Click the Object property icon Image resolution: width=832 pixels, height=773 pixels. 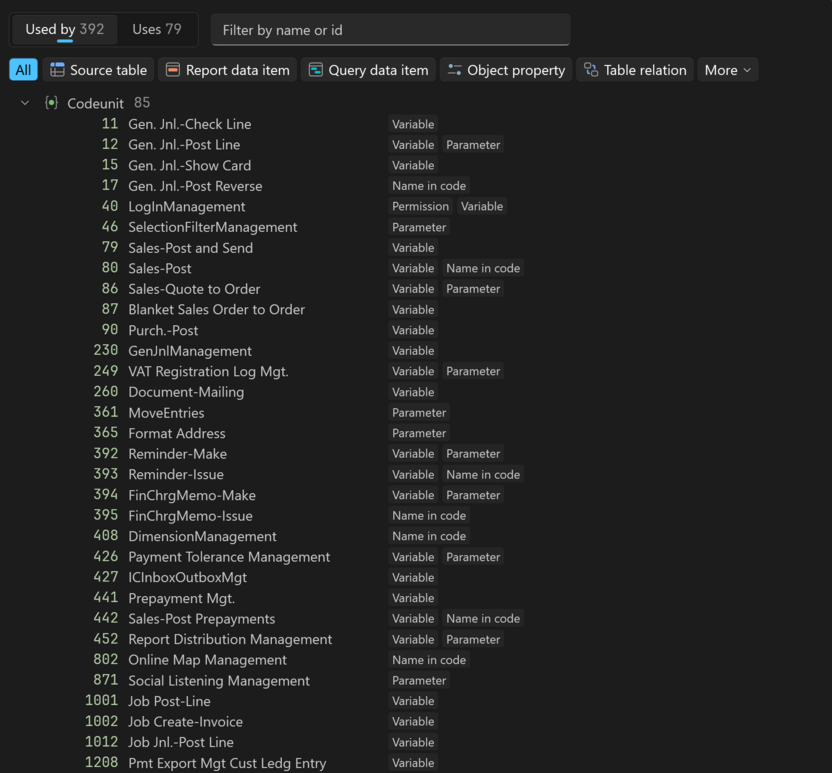tap(454, 70)
